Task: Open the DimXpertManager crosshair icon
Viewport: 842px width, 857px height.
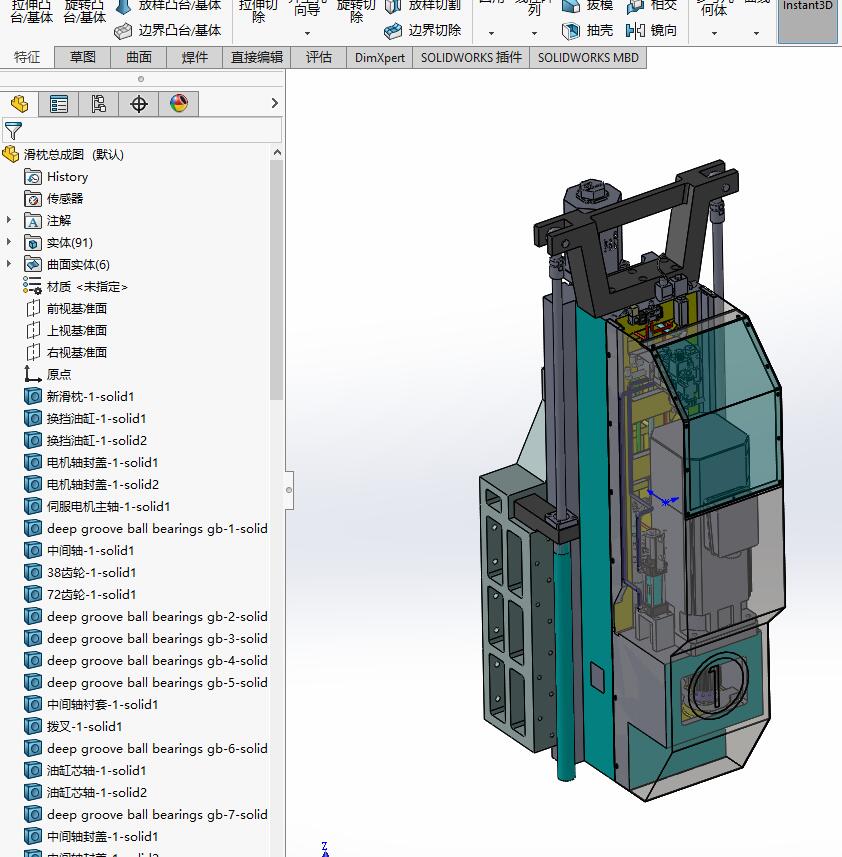Action: 139,104
